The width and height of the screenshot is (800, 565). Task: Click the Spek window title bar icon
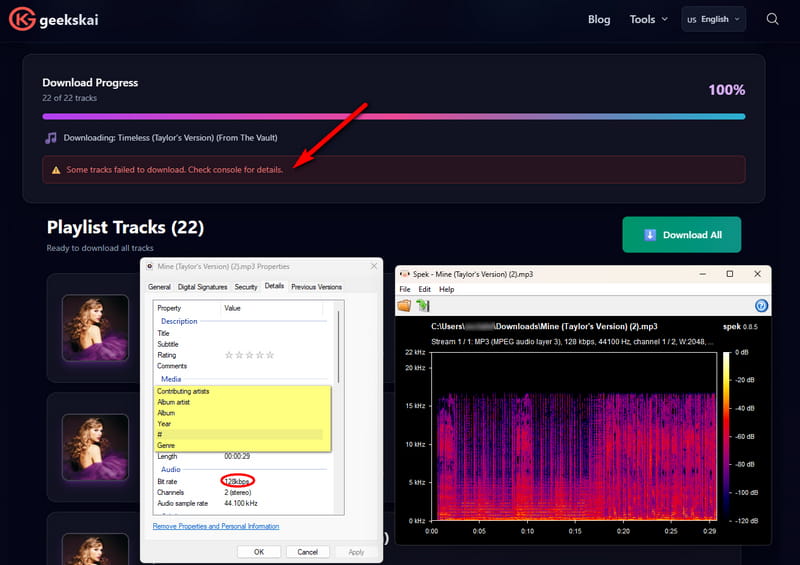(x=404, y=274)
